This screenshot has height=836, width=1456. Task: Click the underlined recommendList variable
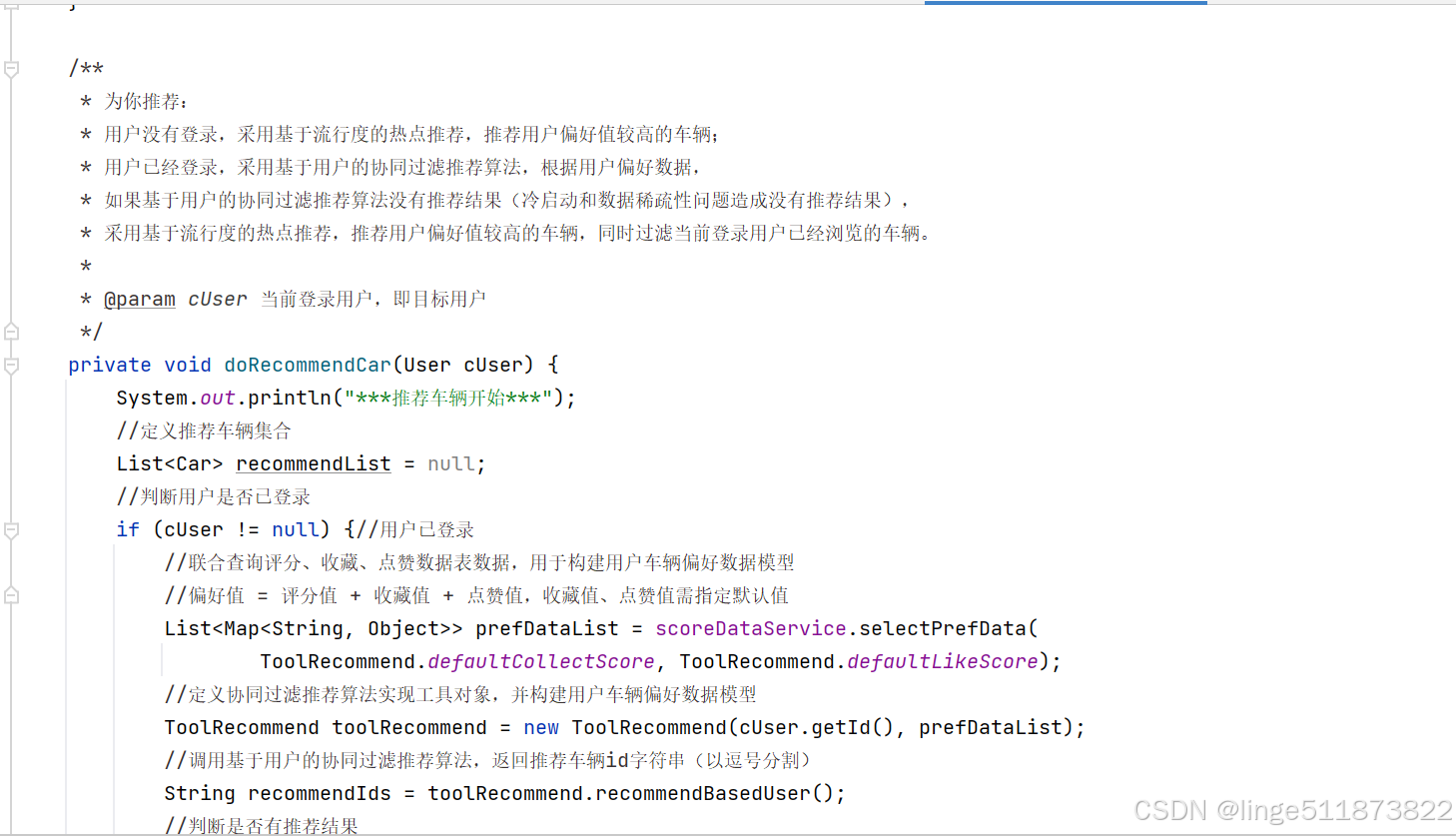coord(314,463)
